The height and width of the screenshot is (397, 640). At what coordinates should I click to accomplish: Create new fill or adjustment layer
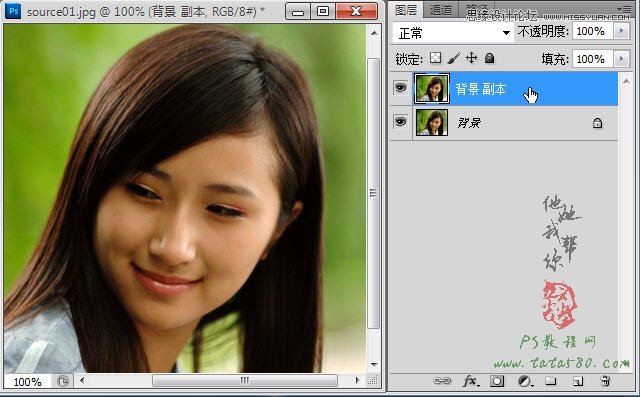pyautogui.click(x=525, y=381)
